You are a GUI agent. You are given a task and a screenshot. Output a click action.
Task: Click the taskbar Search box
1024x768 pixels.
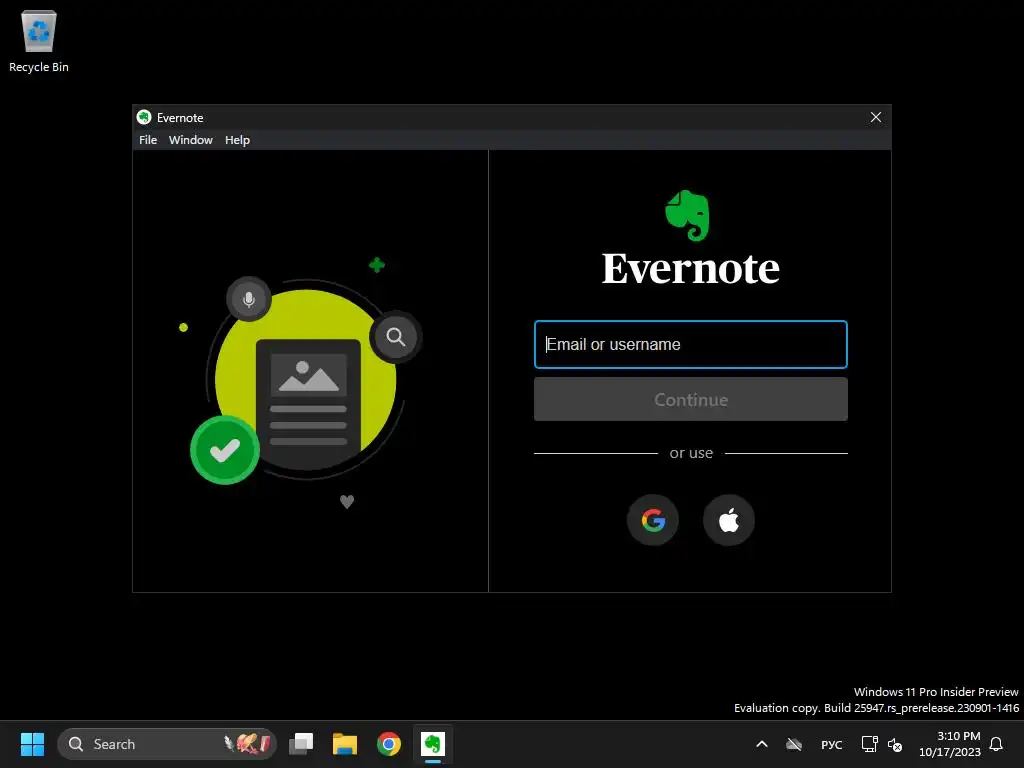(x=167, y=744)
